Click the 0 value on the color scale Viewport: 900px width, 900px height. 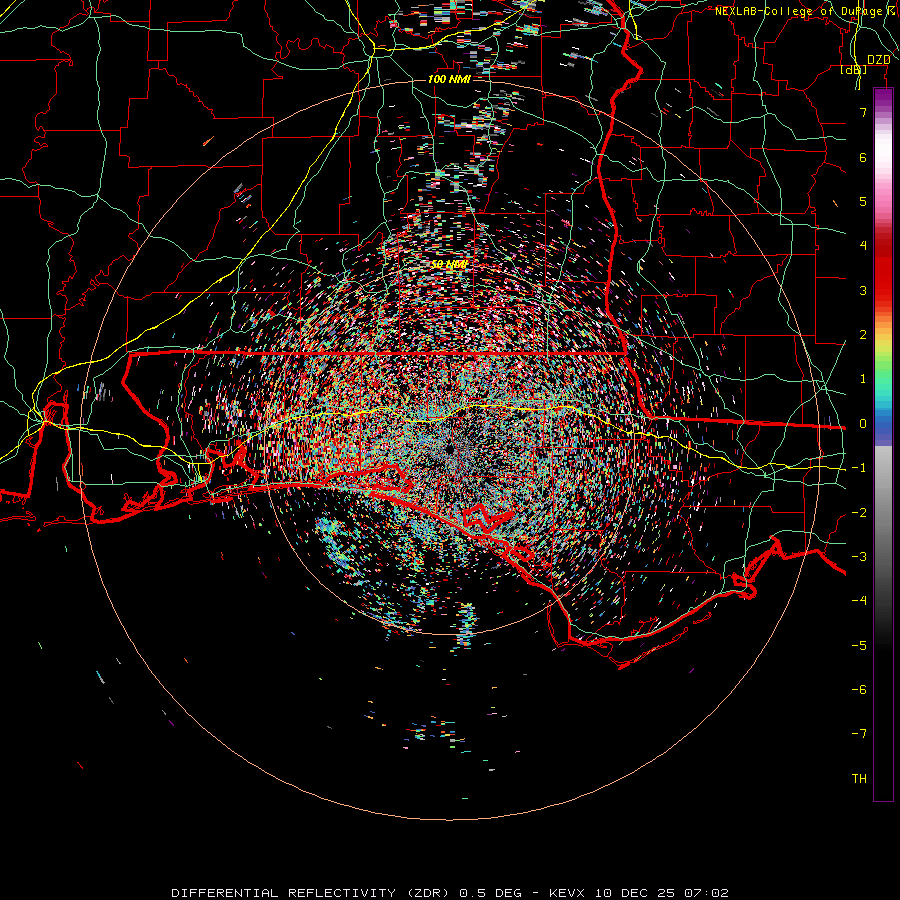(x=863, y=424)
